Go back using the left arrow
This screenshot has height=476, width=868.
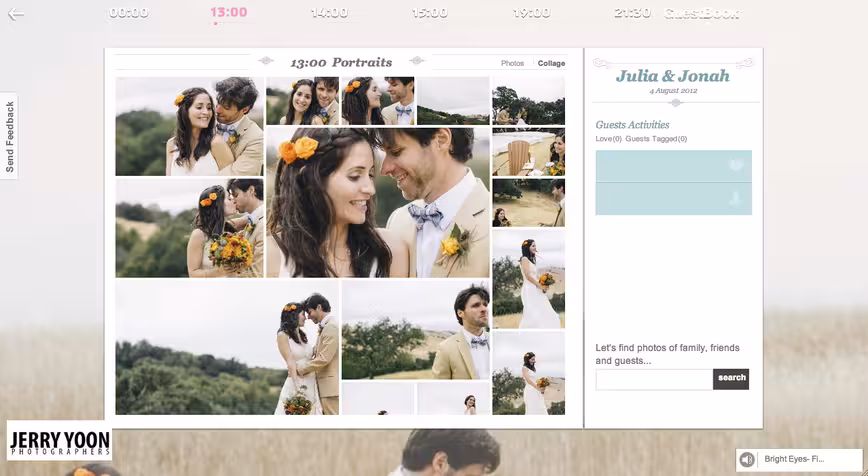(16, 14)
